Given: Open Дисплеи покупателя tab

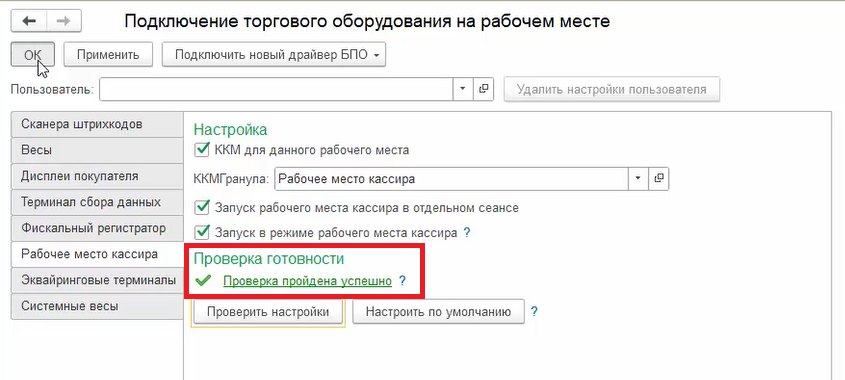Looking at the screenshot, I should tap(97, 176).
